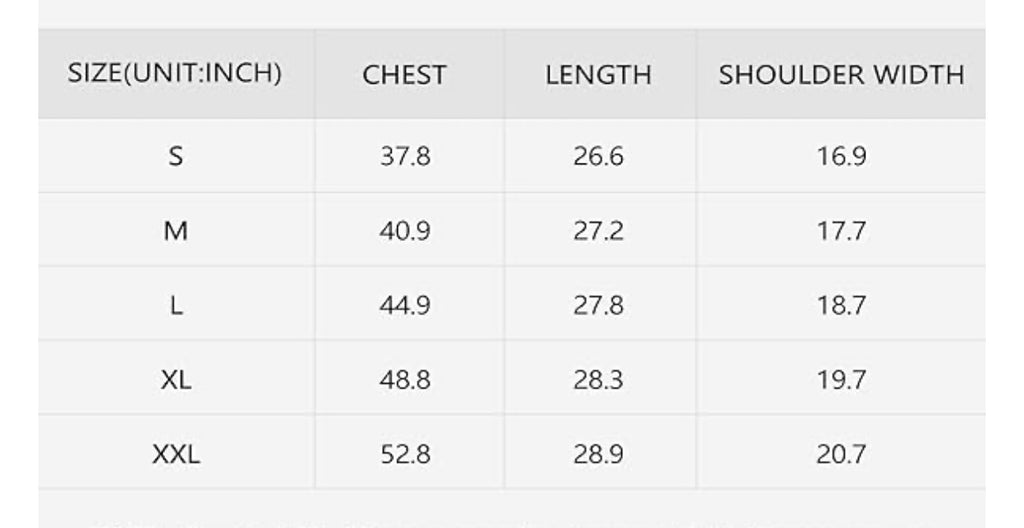
Task: Click the 37.8 chest value for S
Action: point(405,156)
